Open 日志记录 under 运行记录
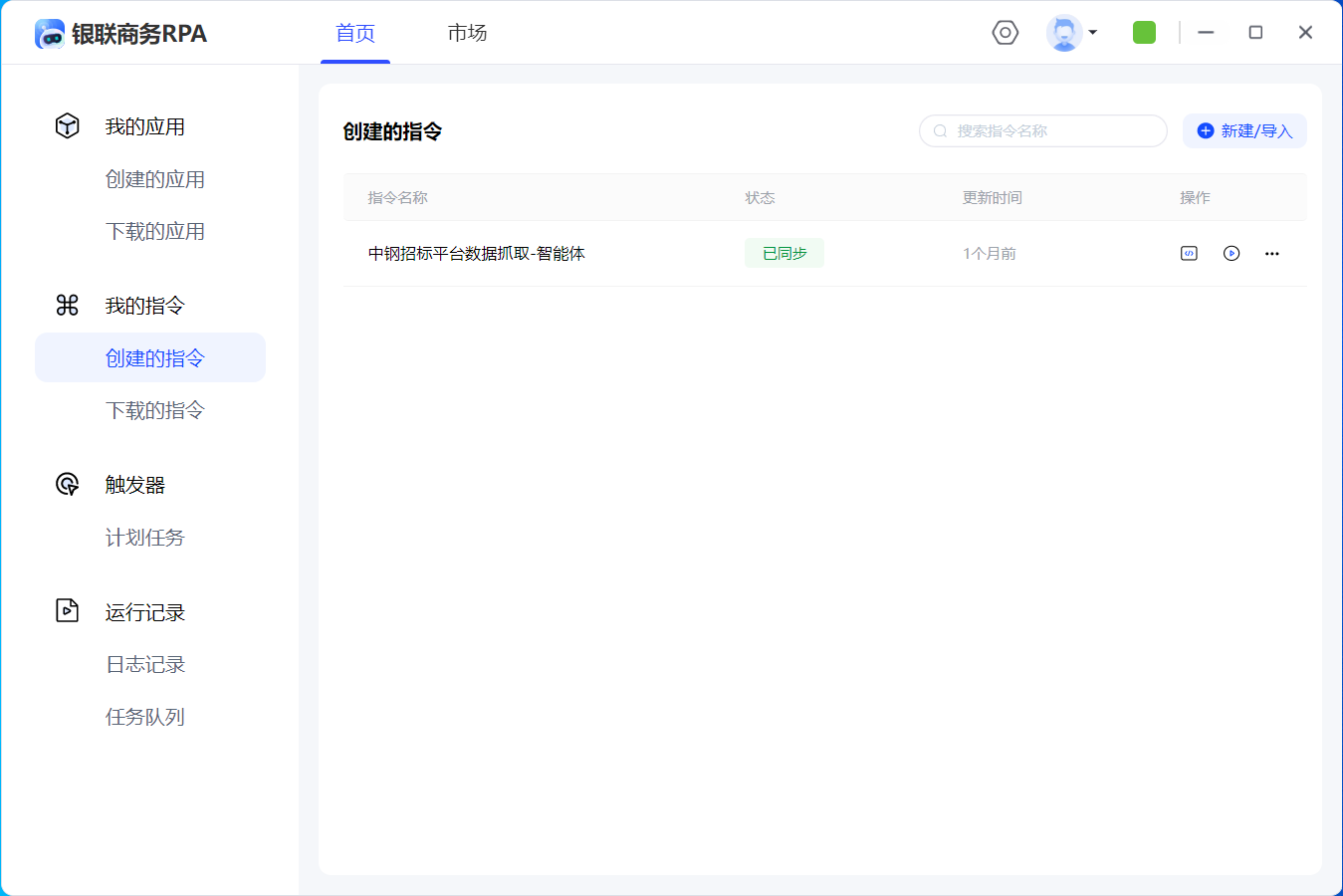This screenshot has width=1343, height=896. 145,664
